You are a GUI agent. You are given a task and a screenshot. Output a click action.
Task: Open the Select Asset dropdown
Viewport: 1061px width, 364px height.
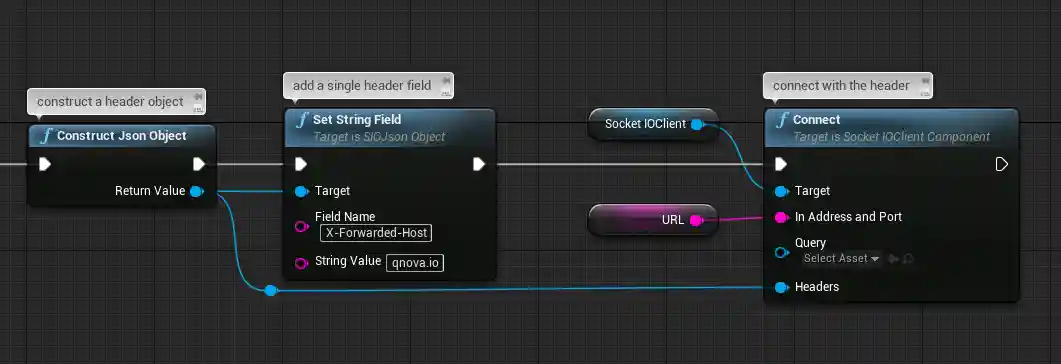841,258
